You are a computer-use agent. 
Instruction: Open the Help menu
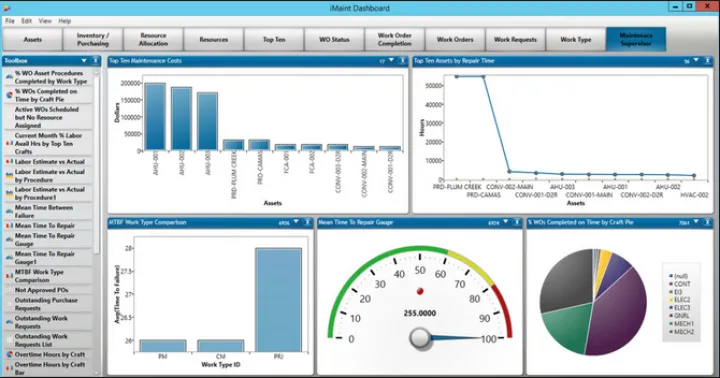(x=64, y=21)
